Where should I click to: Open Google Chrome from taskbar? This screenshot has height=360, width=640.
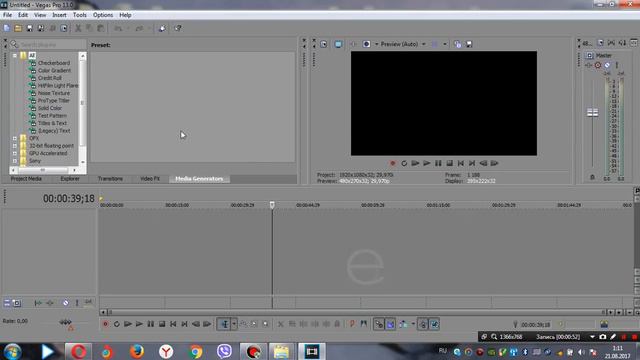coord(196,351)
